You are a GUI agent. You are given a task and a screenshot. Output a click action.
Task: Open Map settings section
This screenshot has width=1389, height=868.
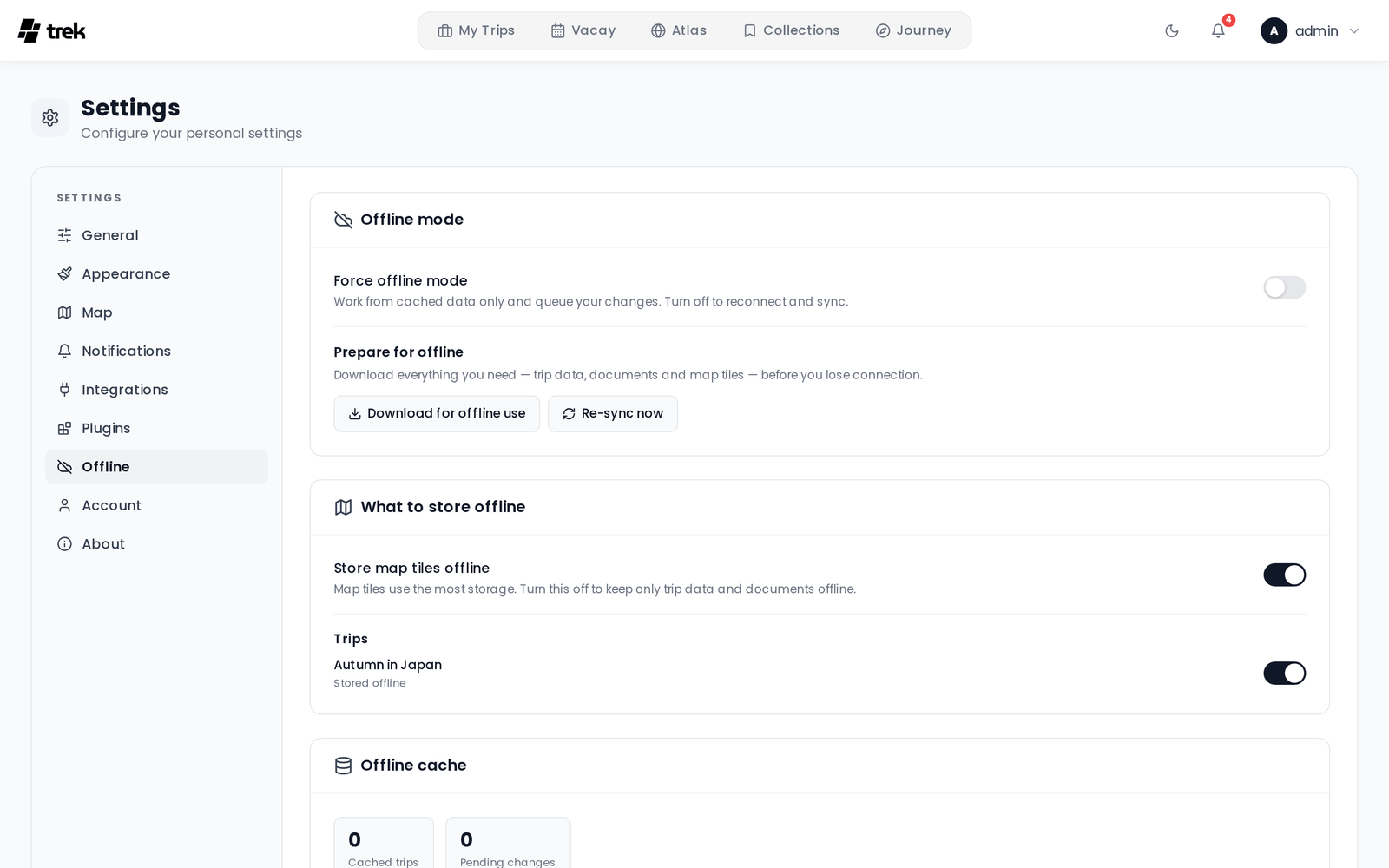tap(156, 312)
